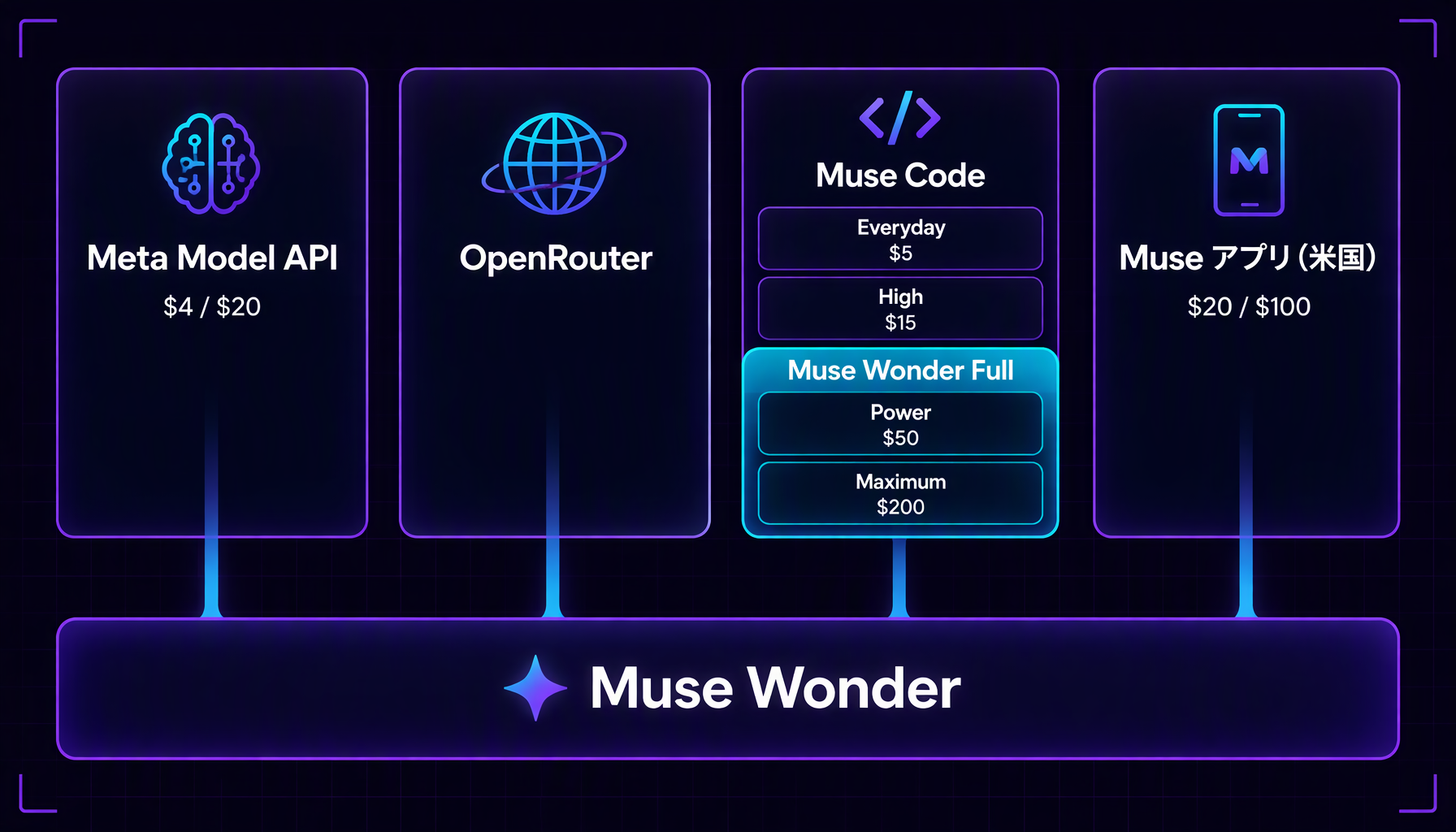The width and height of the screenshot is (1456, 832).
Task: Click the large Muse Wonder label
Action: click(x=775, y=688)
